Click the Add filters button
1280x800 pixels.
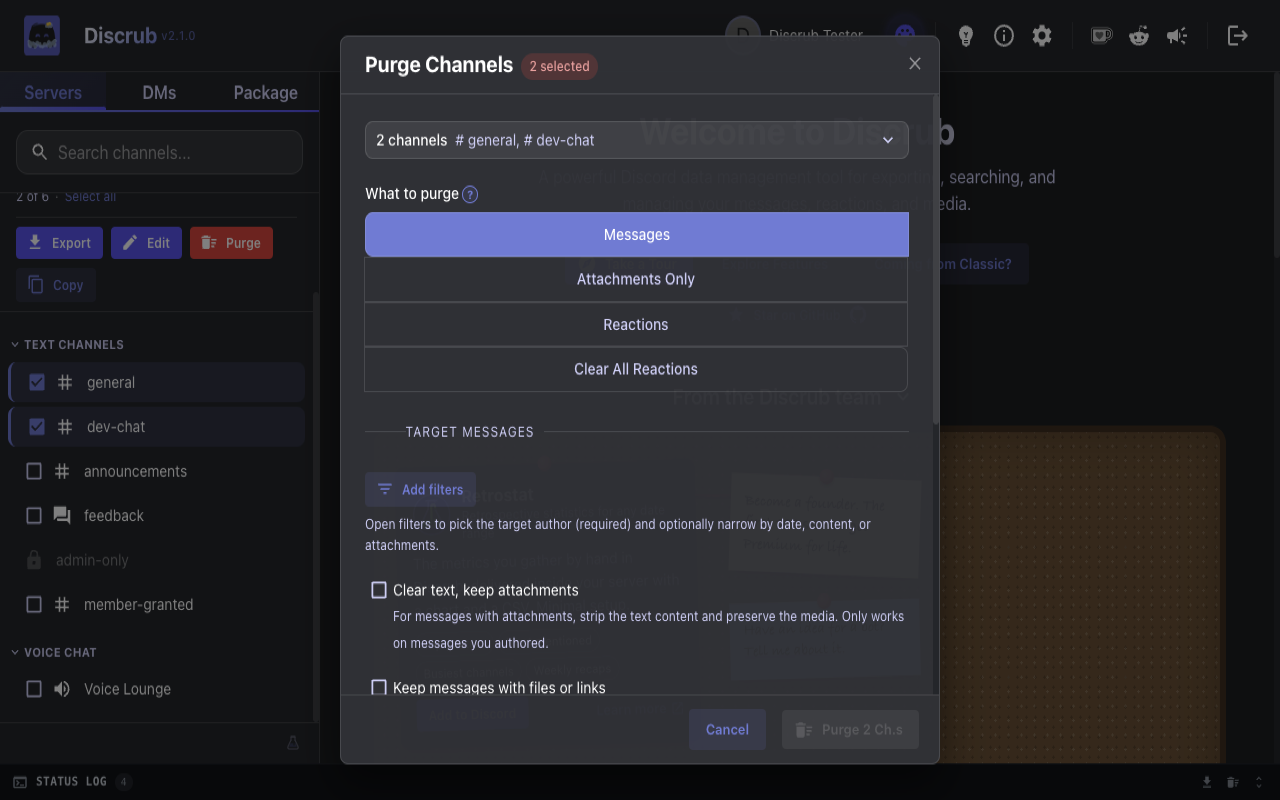pyautogui.click(x=420, y=489)
